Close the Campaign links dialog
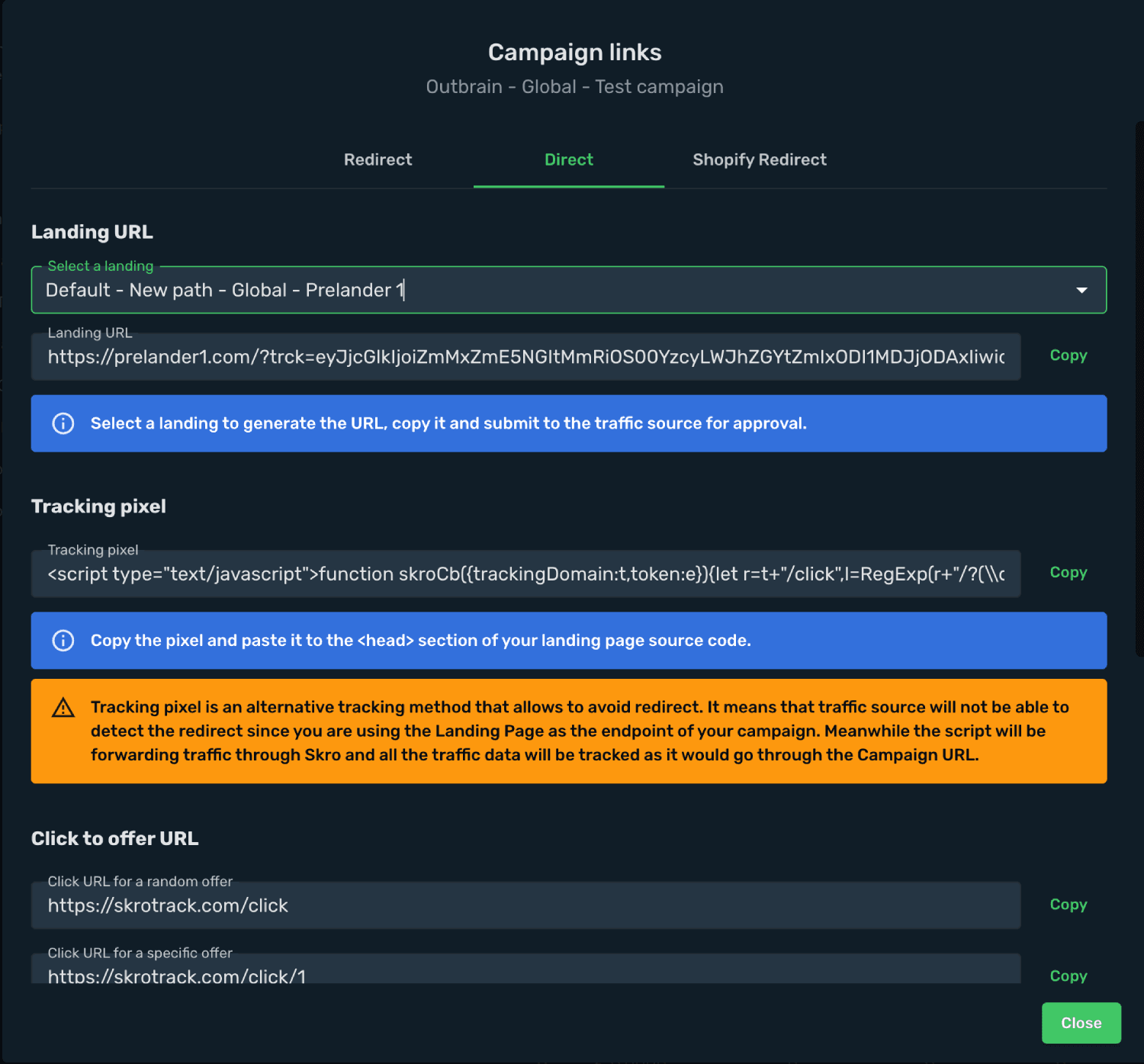Viewport: 1144px width, 1064px height. (x=1081, y=1023)
